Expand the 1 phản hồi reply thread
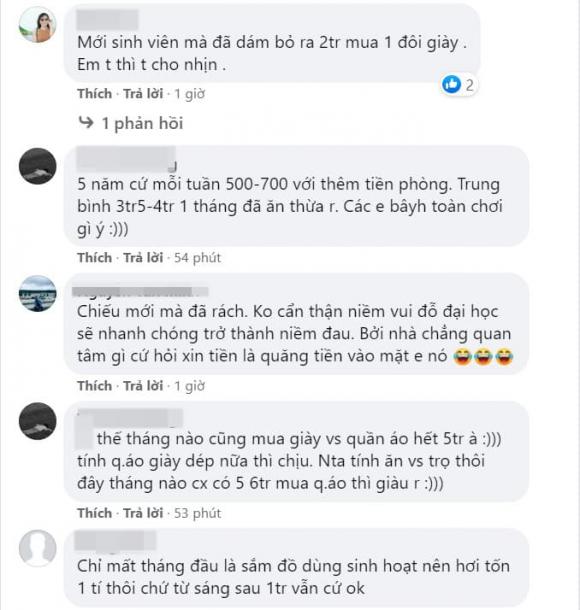Image resolution: width=580 pixels, height=610 pixels. 142,123
